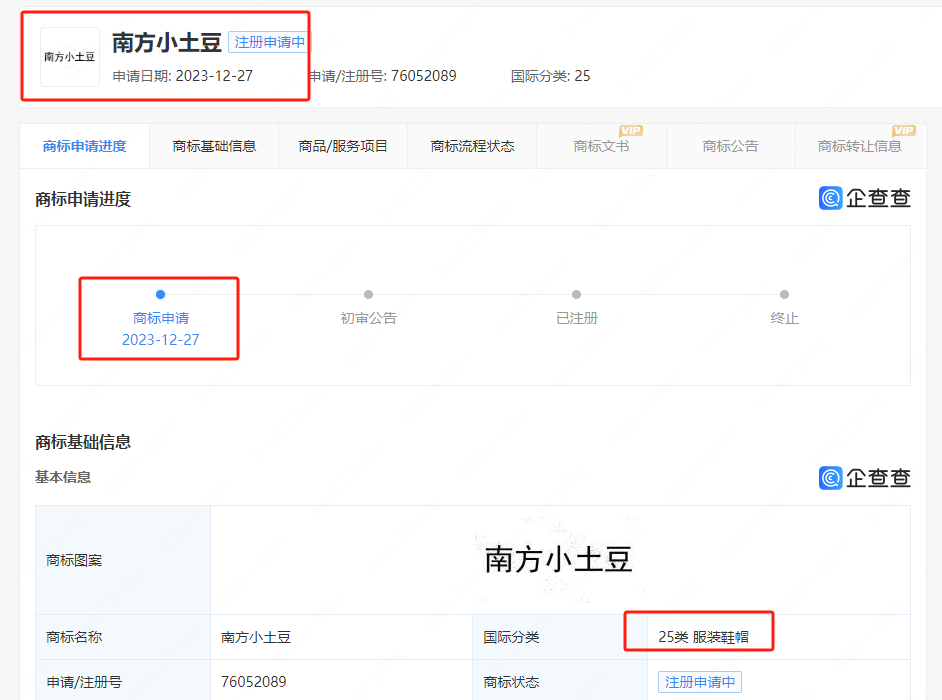Click the 南方小土豆 page title
The width and height of the screenshot is (942, 700).
[x=167, y=43]
